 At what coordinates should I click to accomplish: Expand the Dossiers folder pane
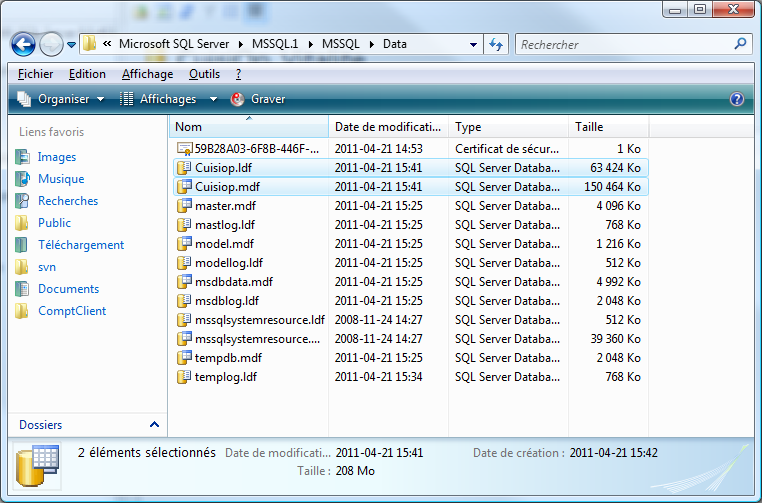tap(154, 425)
